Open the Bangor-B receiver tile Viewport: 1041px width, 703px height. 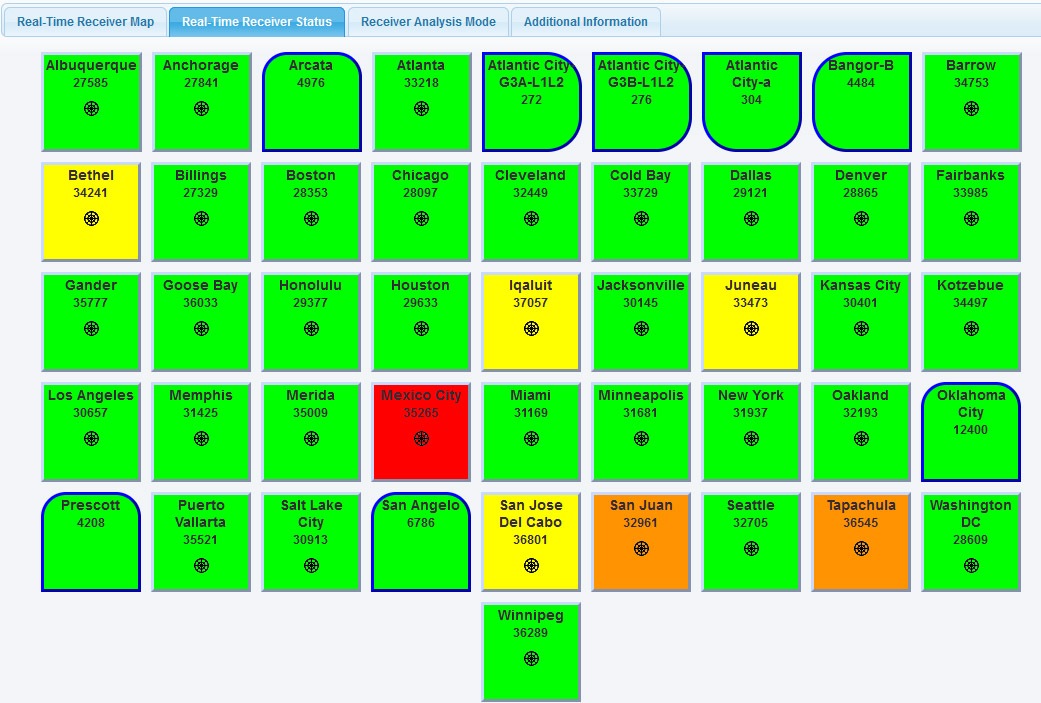pos(861,102)
